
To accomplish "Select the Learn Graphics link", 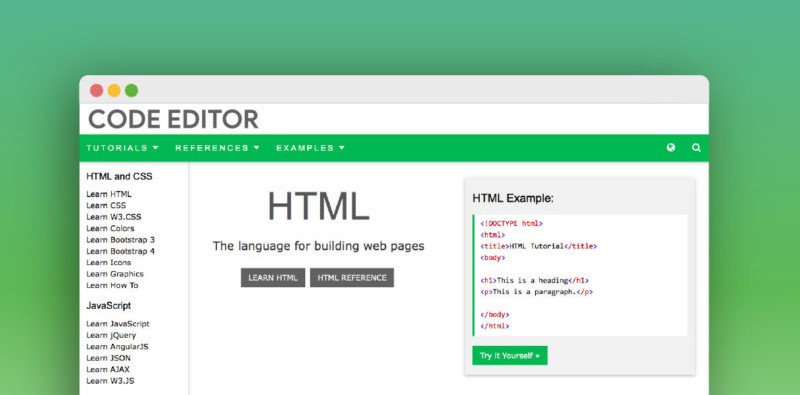I will (x=115, y=274).
